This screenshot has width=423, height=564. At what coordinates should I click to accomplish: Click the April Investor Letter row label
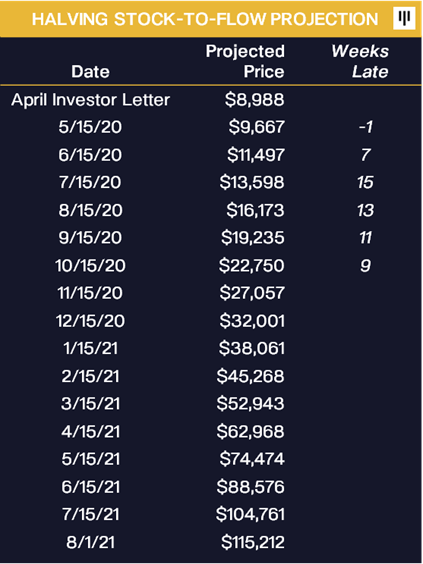[90, 100]
